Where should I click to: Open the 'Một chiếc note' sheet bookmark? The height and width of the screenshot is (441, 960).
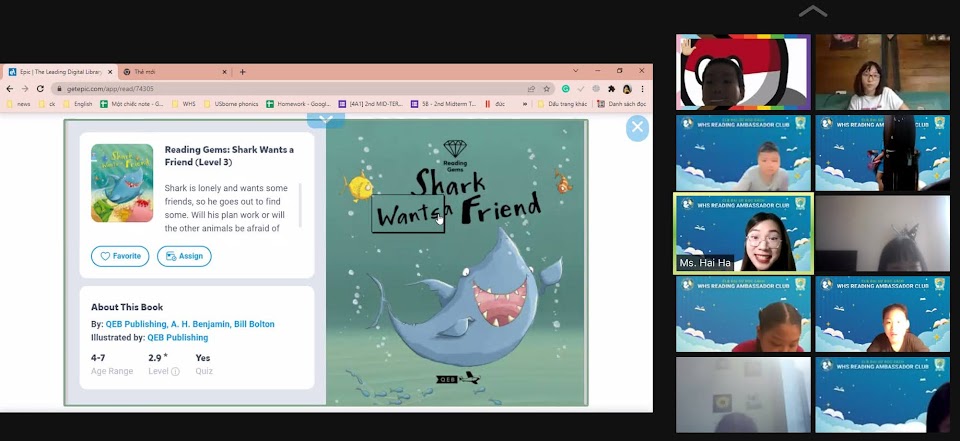tap(132, 104)
